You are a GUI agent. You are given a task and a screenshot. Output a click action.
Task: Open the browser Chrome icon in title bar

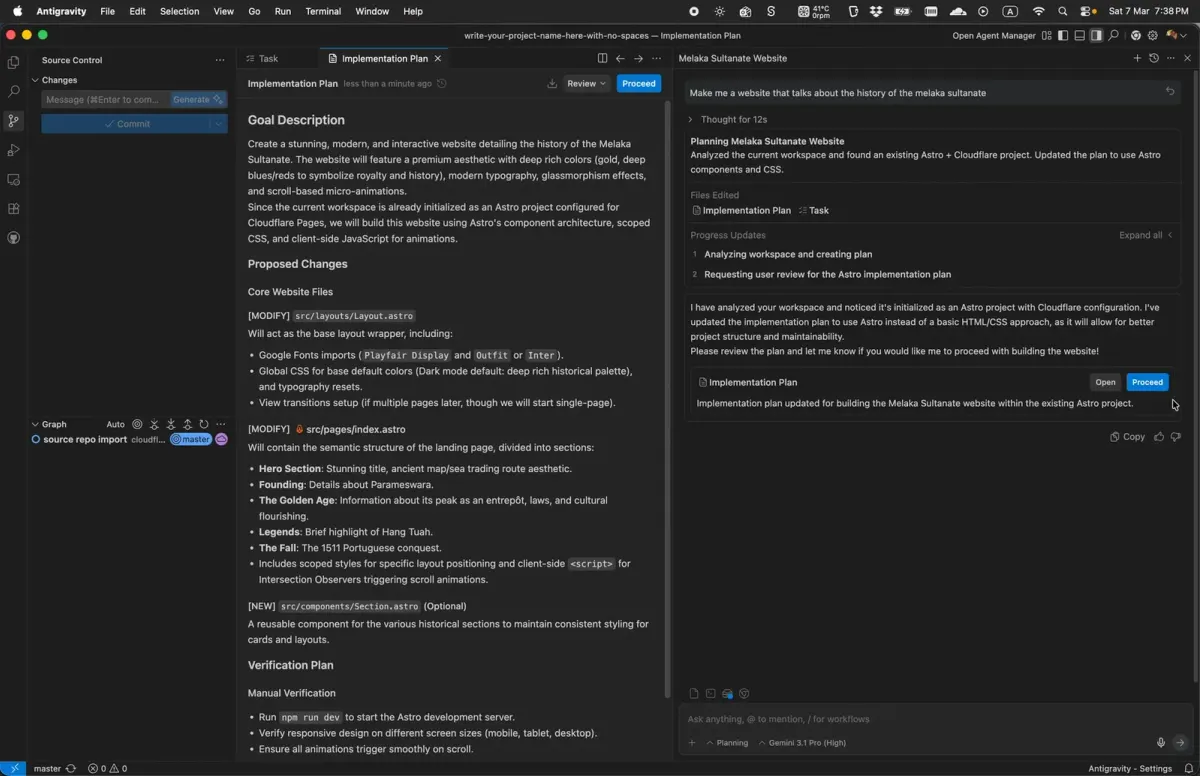tap(1136, 36)
